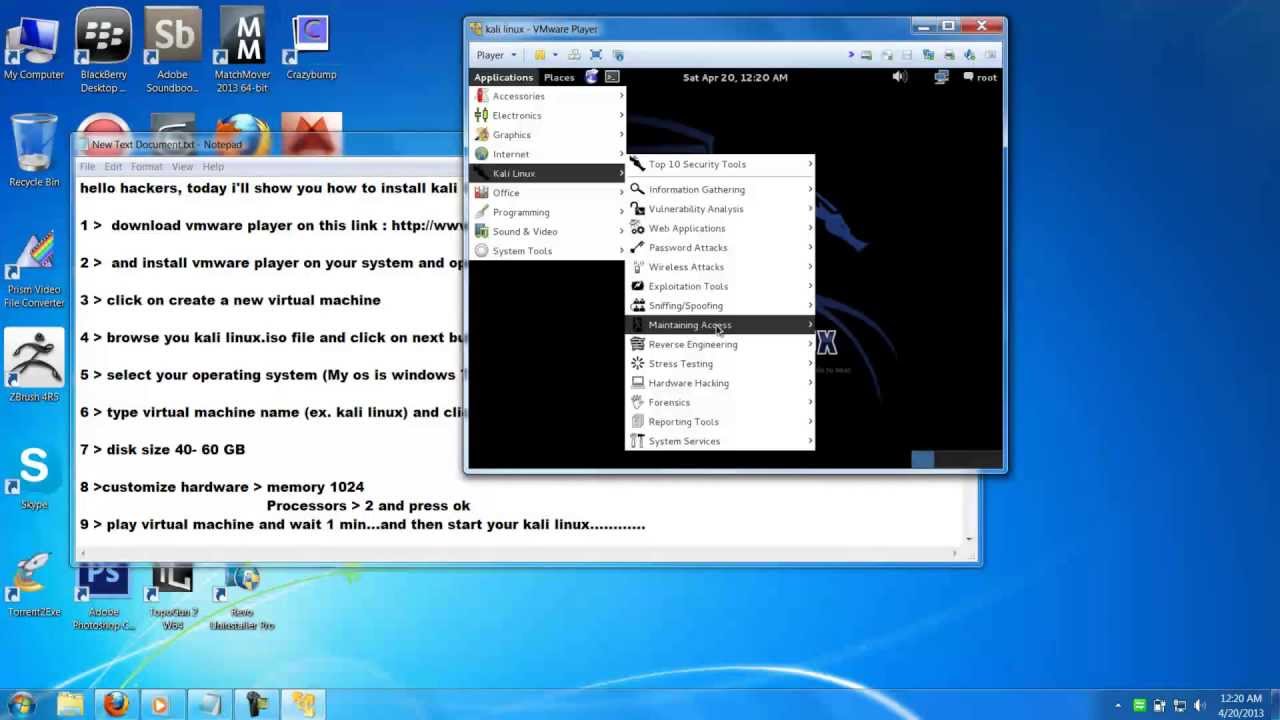Open Wireless Attacks submenu
Image resolution: width=1280 pixels, height=720 pixels.
pyautogui.click(x=721, y=267)
